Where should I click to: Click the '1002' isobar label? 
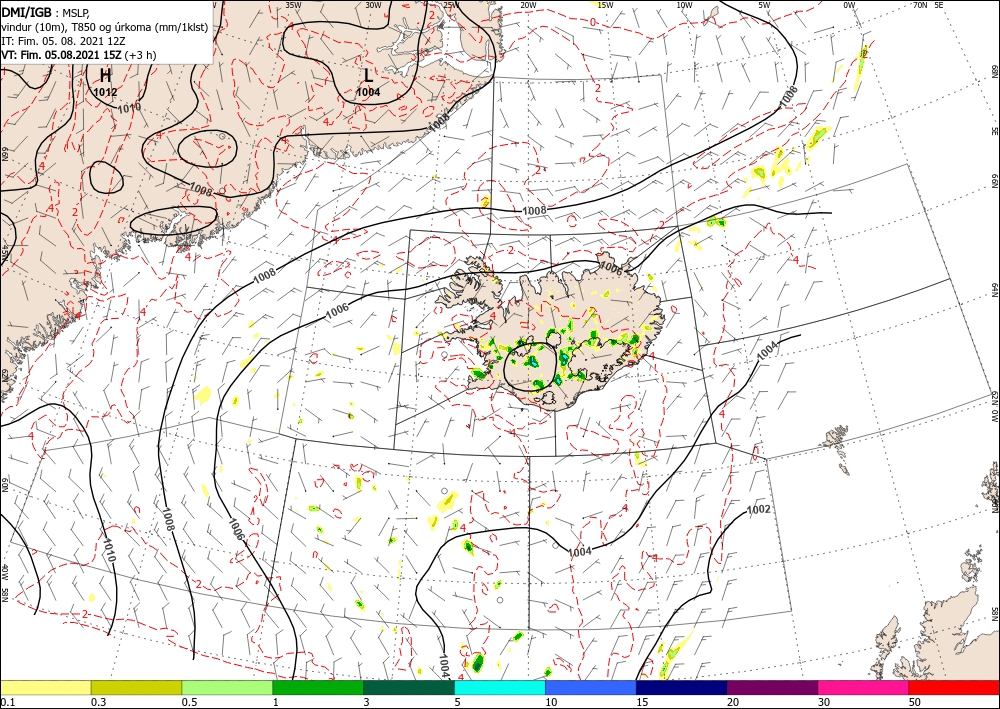point(758,509)
